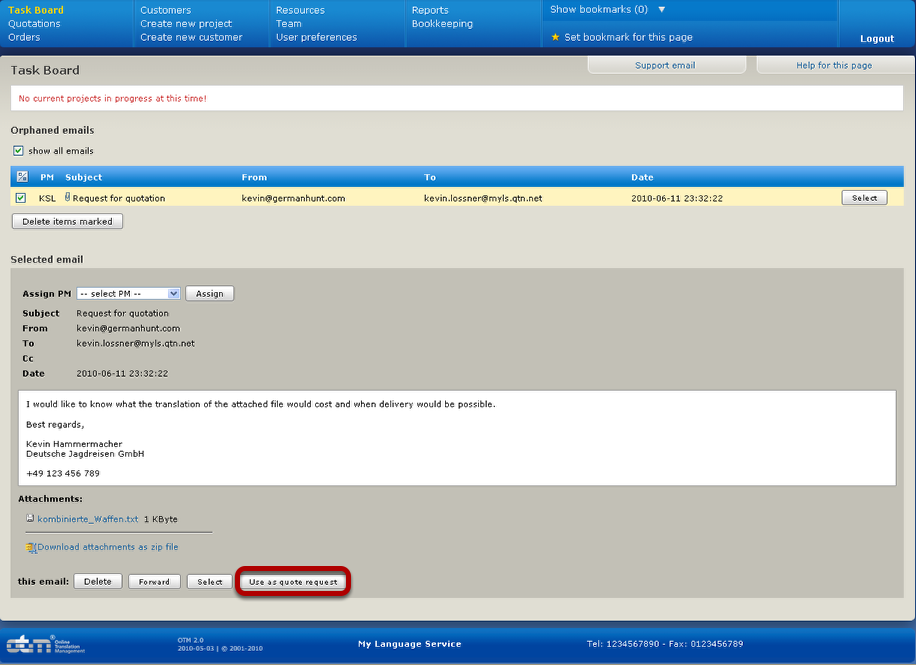Uncheck the KSL email row checkbox
Screen dimensions: 916x665
click(x=22, y=197)
